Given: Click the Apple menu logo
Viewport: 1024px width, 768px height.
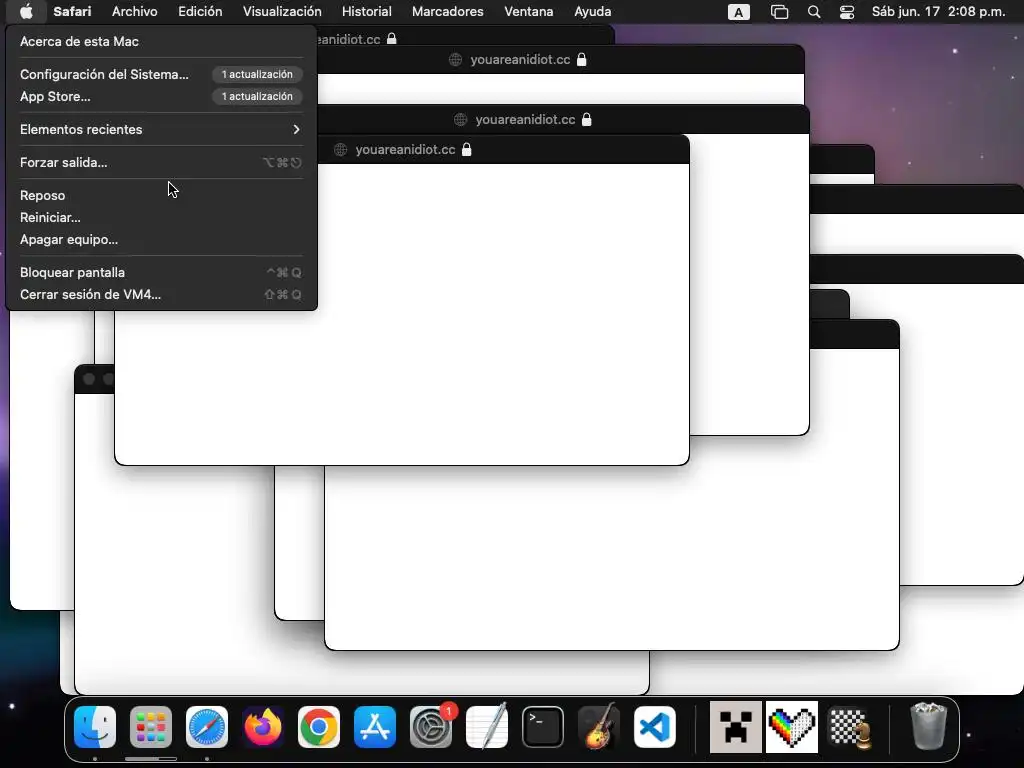Looking at the screenshot, I should coord(26,11).
